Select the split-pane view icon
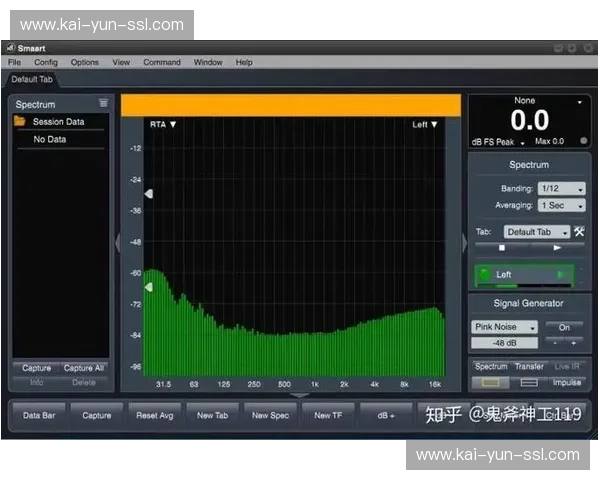Screen dimensions: 600x480 point(529,382)
